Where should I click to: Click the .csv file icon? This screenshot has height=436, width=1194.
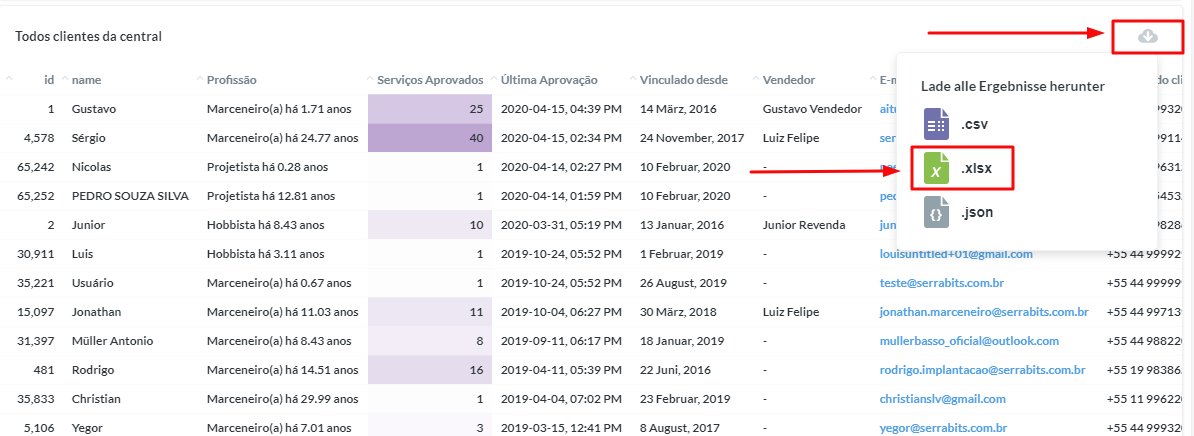pos(936,125)
